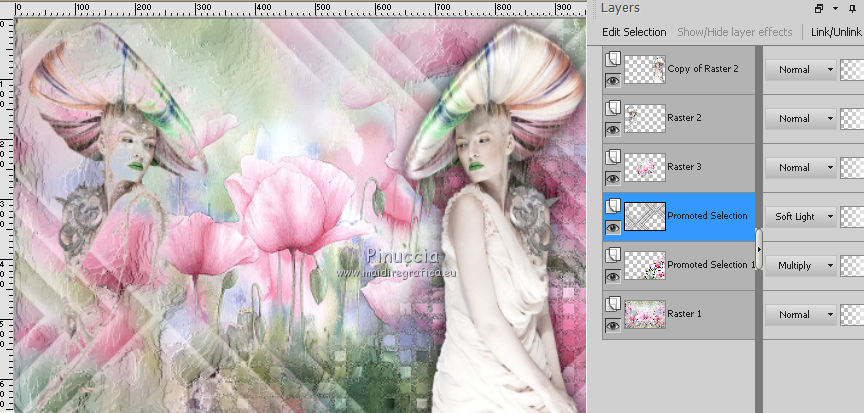Select the Raster 3 layer thumbnail
The width and height of the screenshot is (864, 413).
[x=644, y=167]
